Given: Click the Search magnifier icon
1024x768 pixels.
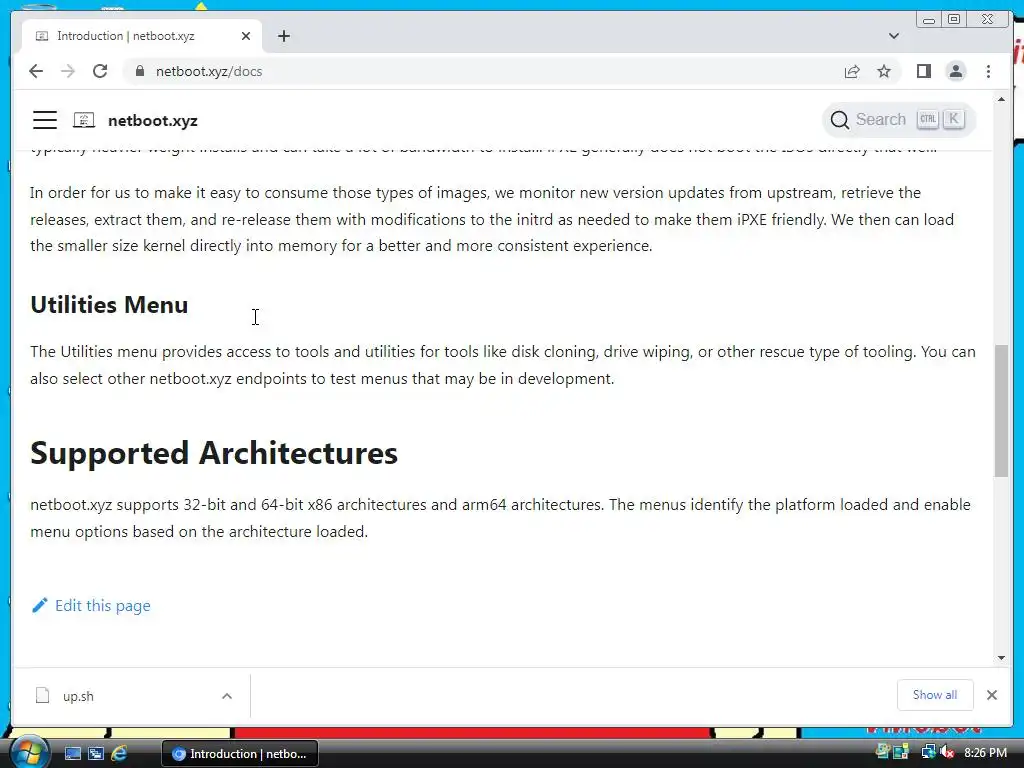Looking at the screenshot, I should click(839, 120).
